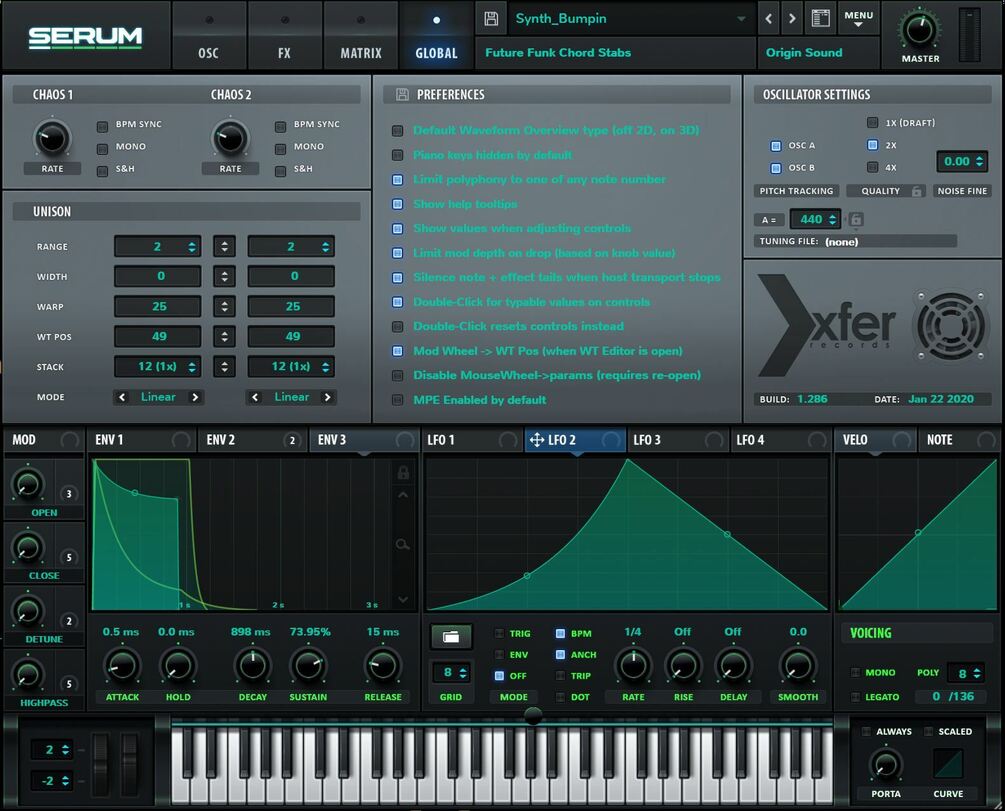Image resolution: width=1005 pixels, height=811 pixels.
Task: Switch to the FX tab
Action: (285, 35)
